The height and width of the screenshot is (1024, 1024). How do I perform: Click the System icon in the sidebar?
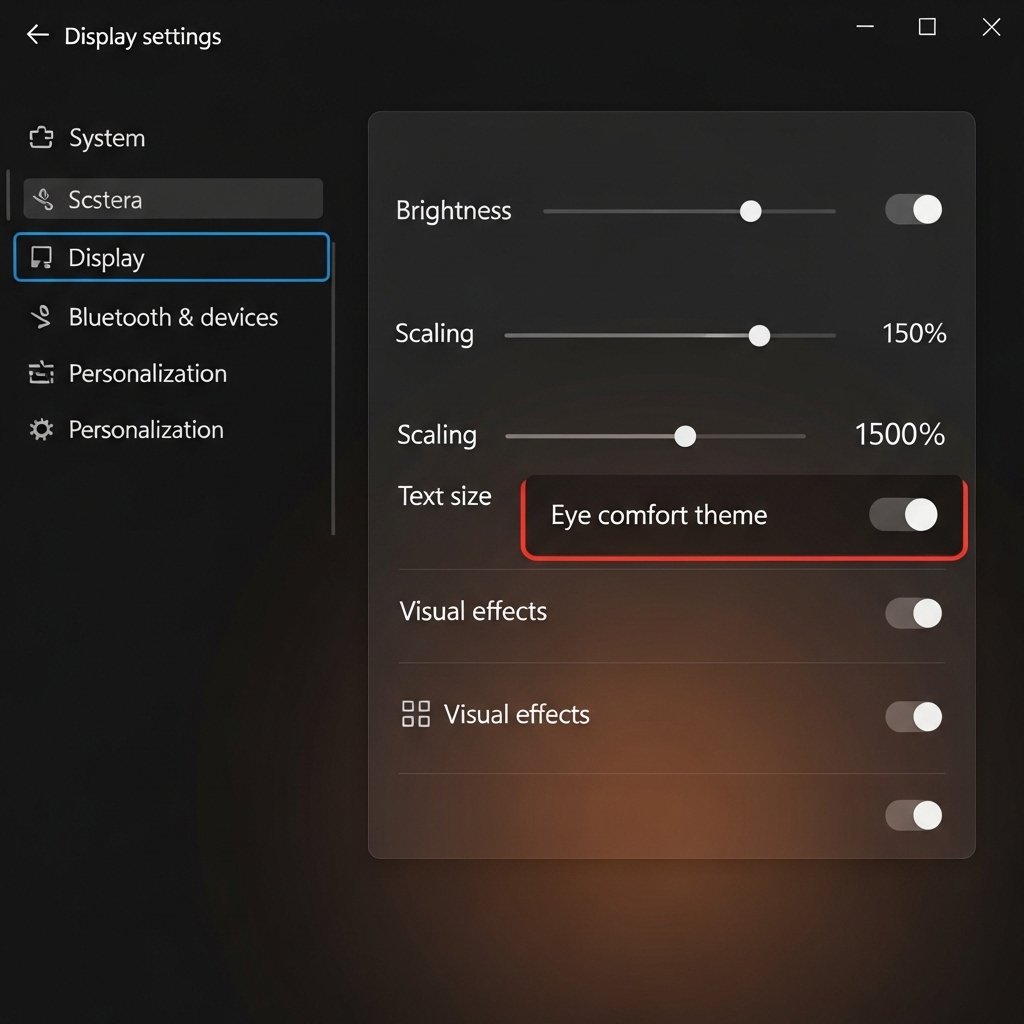tap(41, 138)
